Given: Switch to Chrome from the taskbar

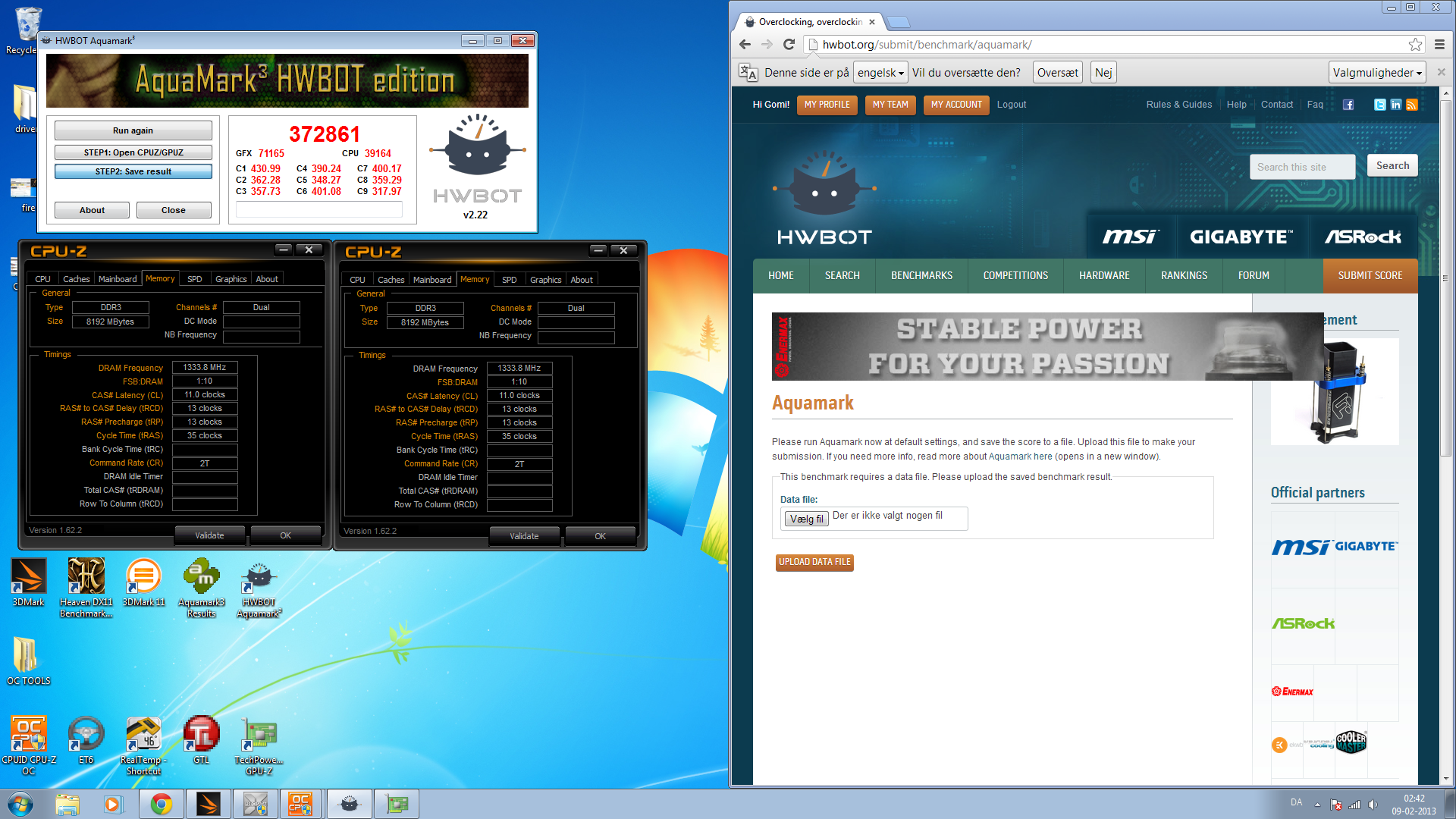Looking at the screenshot, I should [x=161, y=804].
